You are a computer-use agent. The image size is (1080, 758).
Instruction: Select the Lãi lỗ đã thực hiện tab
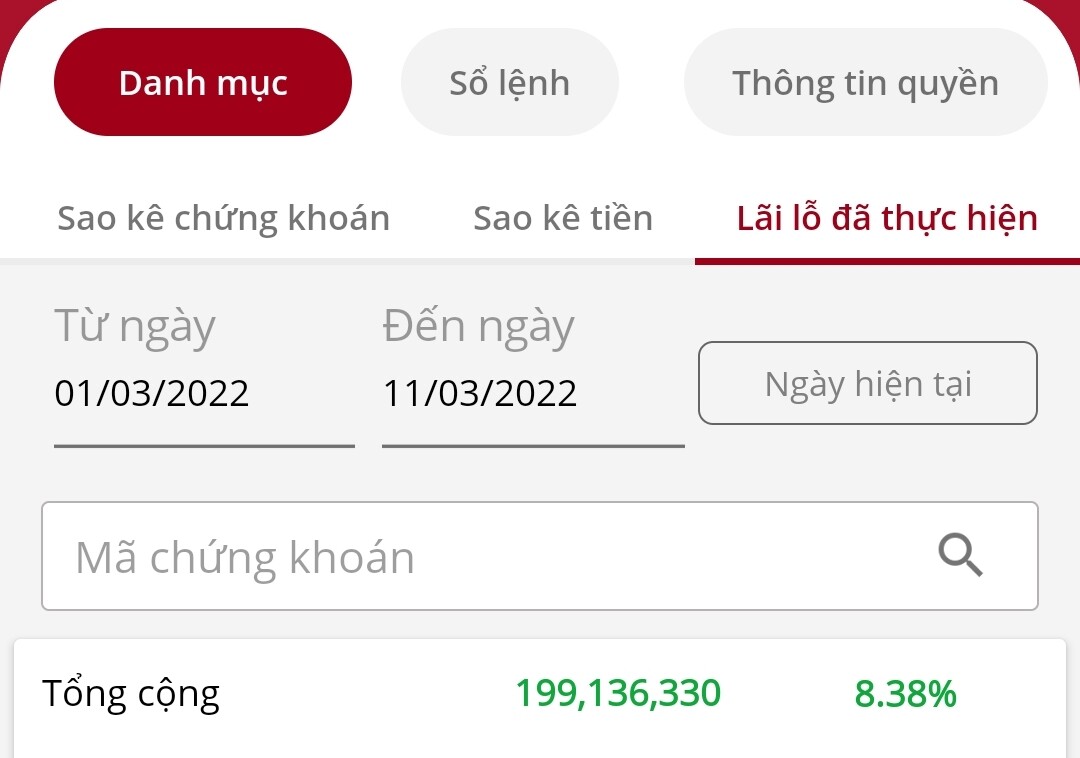887,218
